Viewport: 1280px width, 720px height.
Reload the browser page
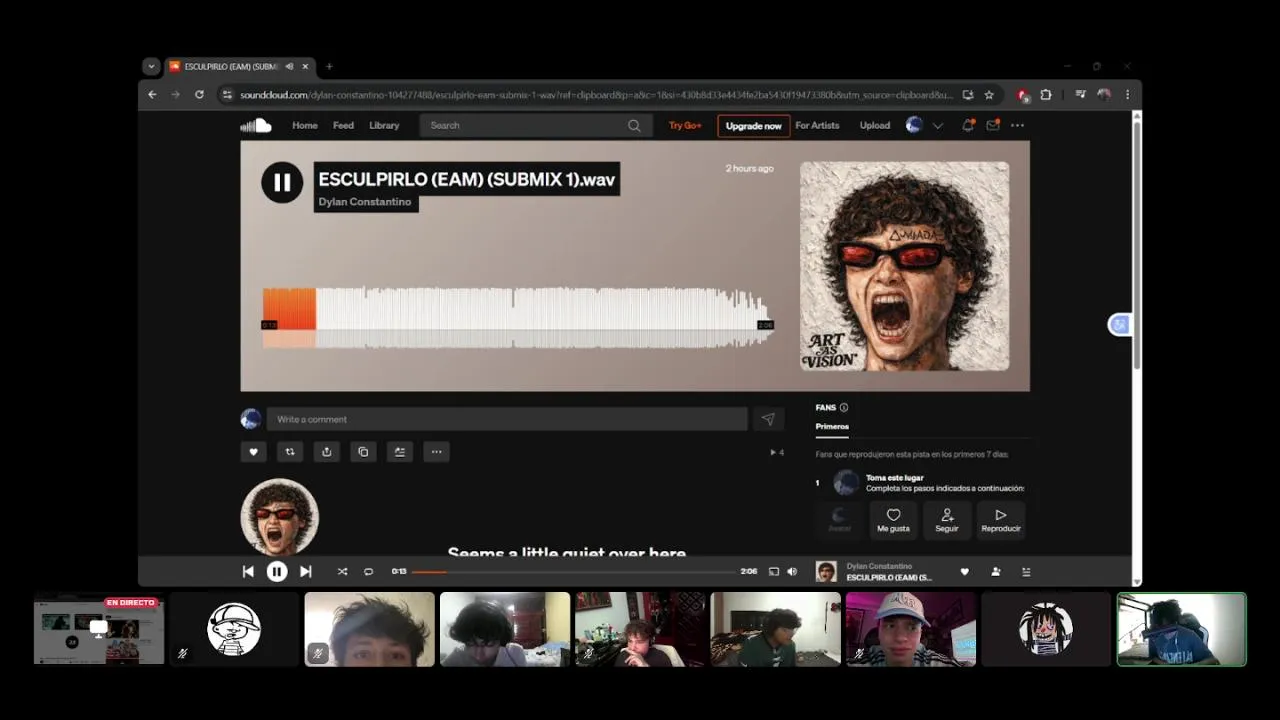click(199, 95)
